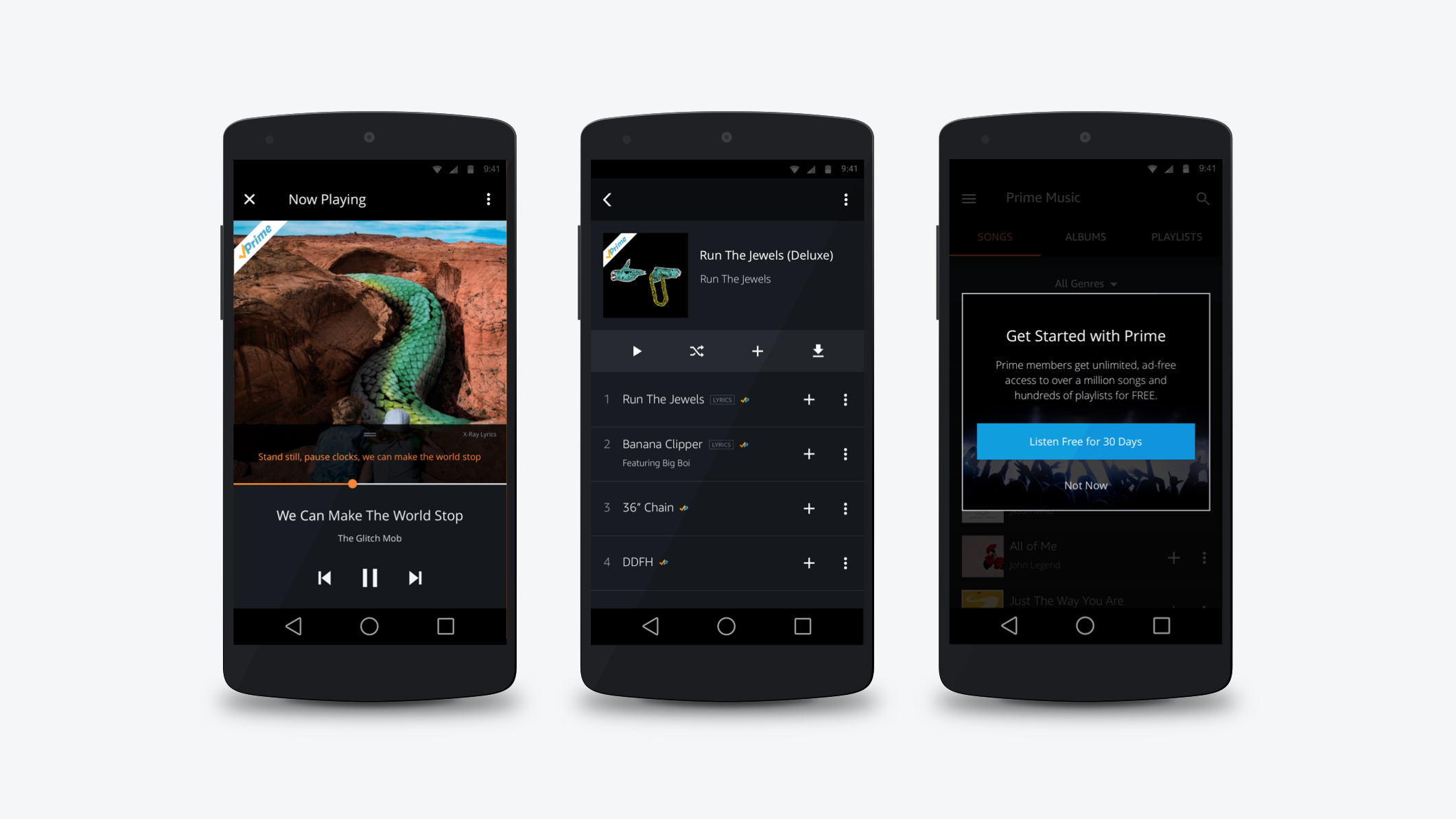Tap the back chevron on album tracklist

[607, 199]
